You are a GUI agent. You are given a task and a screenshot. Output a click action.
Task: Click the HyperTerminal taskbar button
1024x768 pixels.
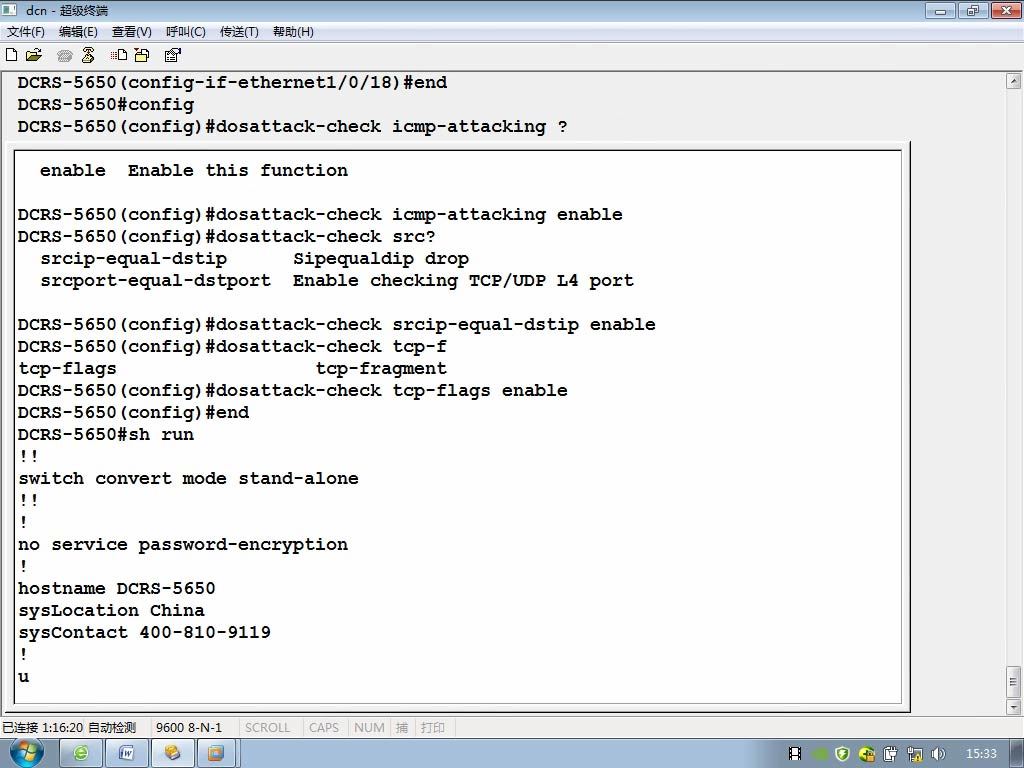[172, 753]
